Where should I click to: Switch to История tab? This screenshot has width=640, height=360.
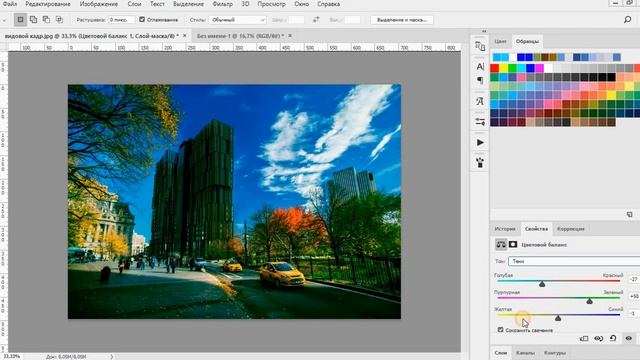point(505,229)
